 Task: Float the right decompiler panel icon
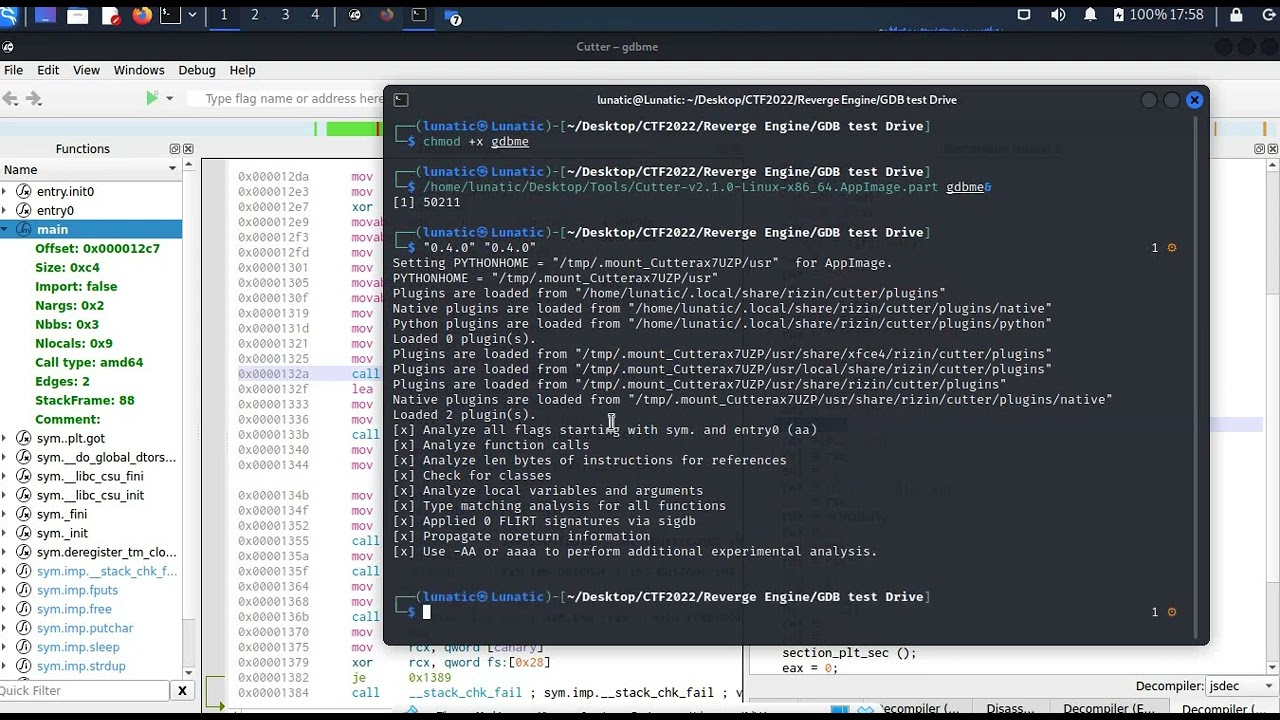tap(1260, 149)
